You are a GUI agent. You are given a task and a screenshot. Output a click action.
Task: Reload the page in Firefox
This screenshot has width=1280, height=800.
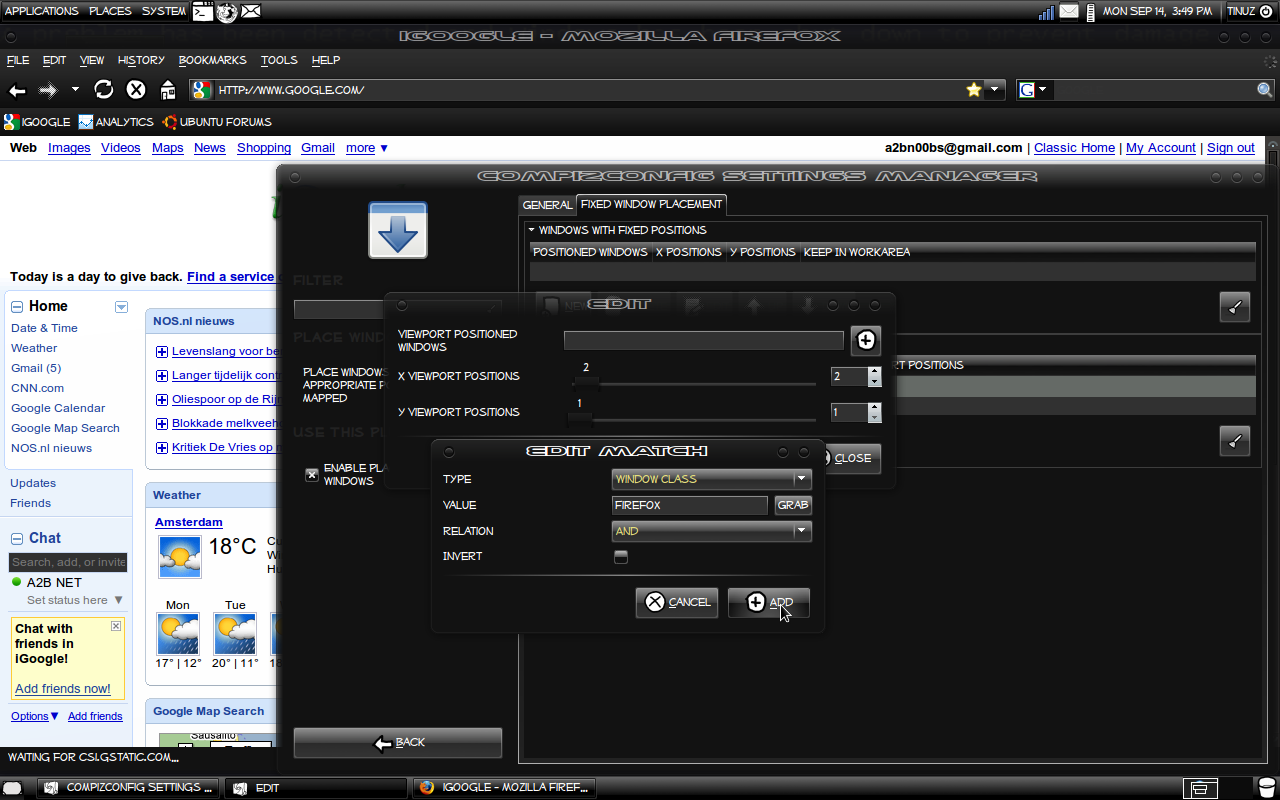click(x=104, y=90)
